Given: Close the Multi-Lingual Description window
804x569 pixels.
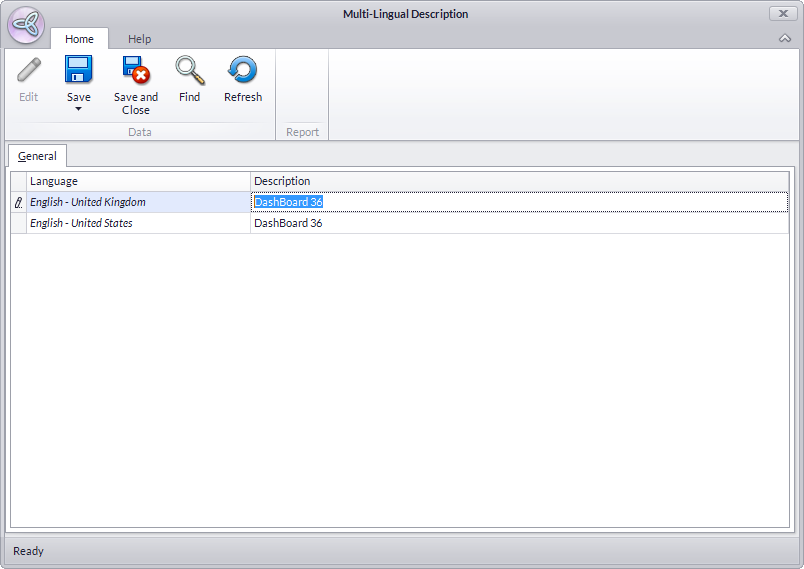Looking at the screenshot, I should (783, 14).
